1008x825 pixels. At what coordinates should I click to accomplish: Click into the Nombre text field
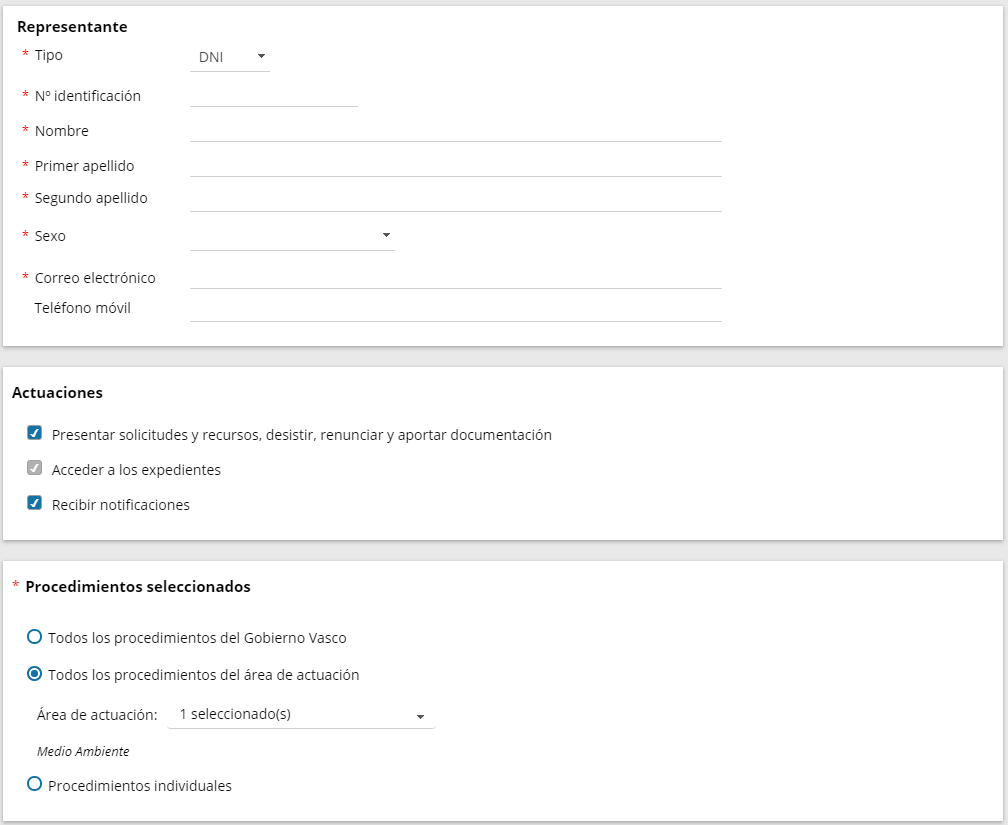[x=455, y=130]
